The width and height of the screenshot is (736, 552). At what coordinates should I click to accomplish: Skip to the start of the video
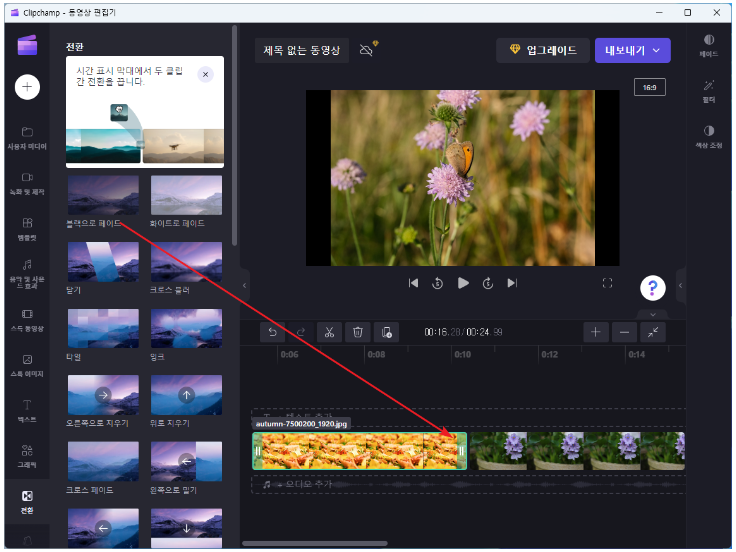tap(413, 283)
